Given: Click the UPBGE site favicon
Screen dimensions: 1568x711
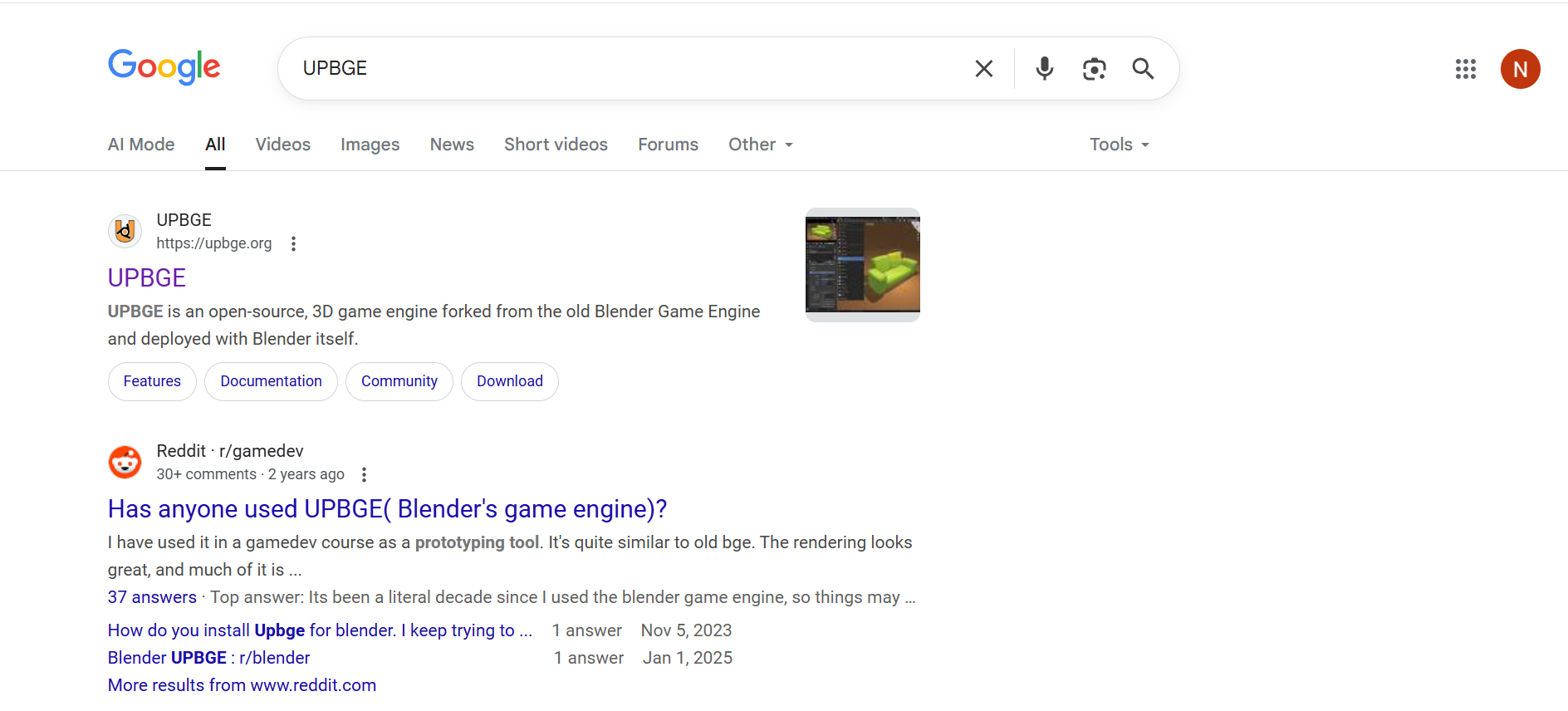Looking at the screenshot, I should tap(125, 231).
